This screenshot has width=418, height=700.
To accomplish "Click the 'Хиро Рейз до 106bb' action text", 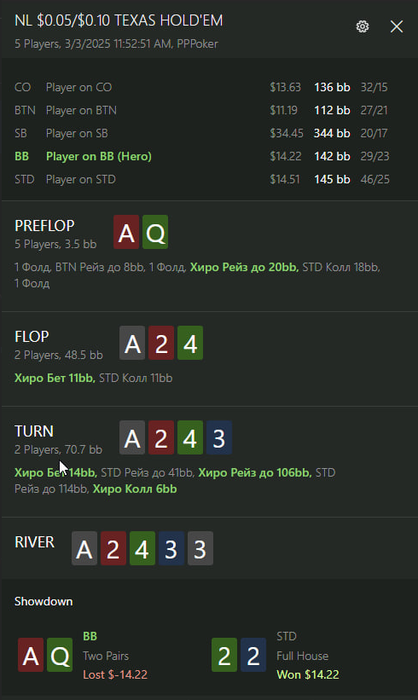I will pos(255,472).
